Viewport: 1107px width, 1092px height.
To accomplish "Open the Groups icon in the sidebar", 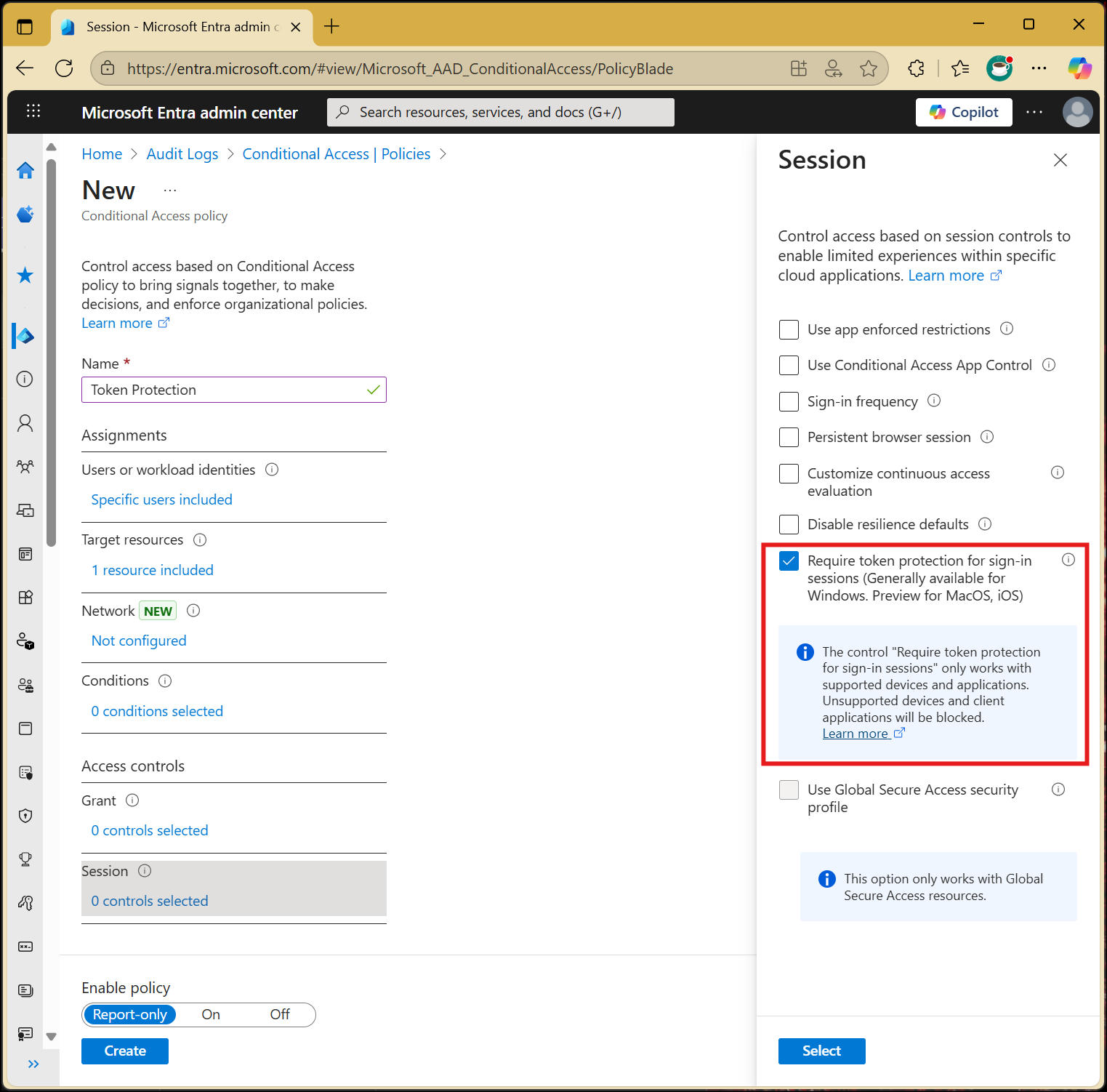I will coord(25,466).
